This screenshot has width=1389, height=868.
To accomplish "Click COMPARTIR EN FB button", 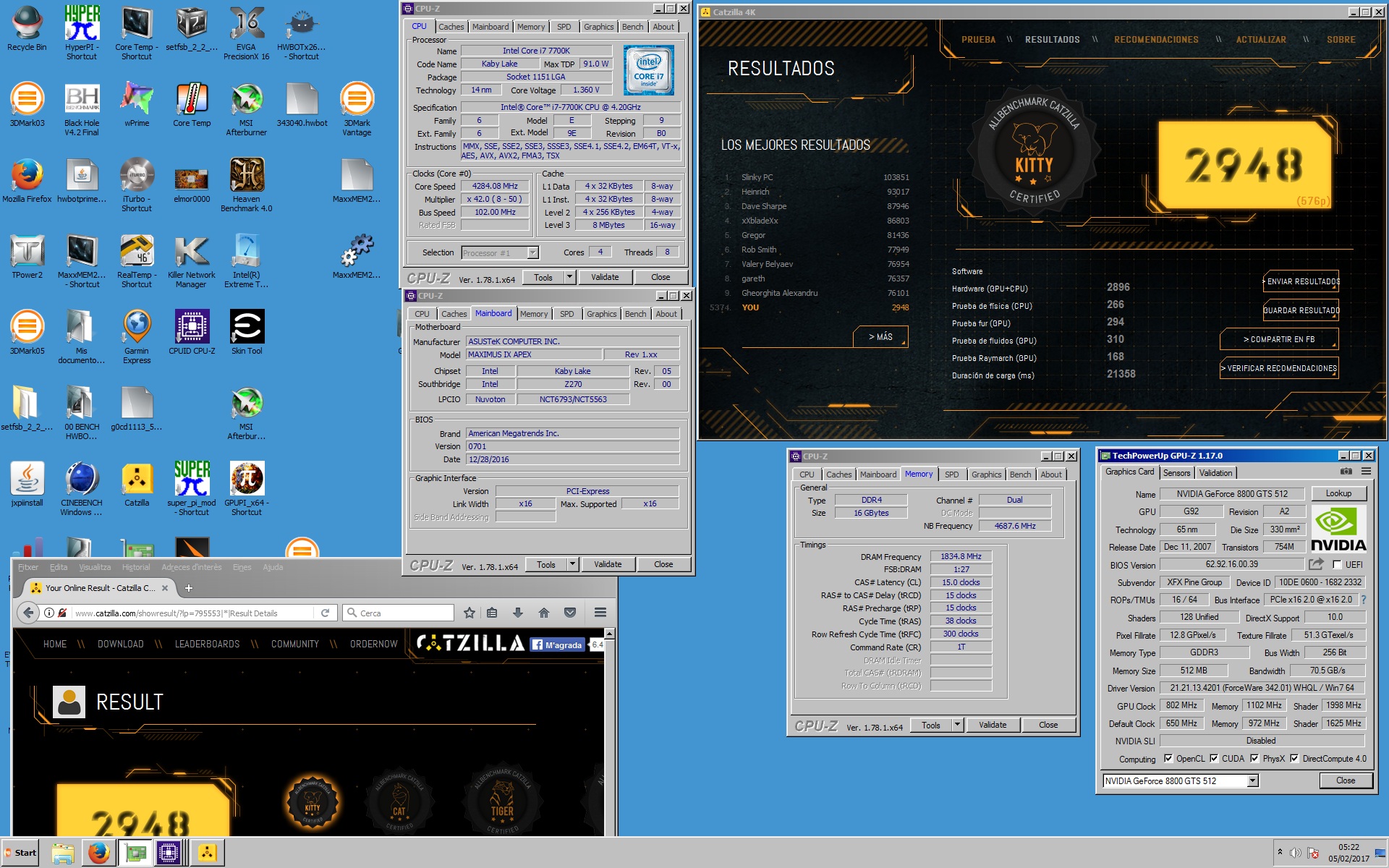I will click(1279, 339).
